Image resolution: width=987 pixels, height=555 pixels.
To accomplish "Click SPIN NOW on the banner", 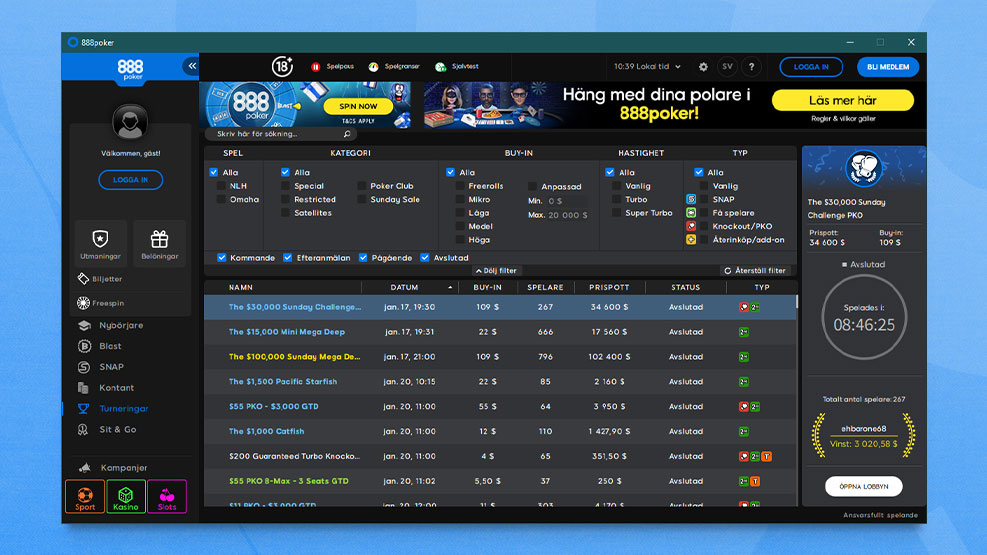I will (x=358, y=106).
